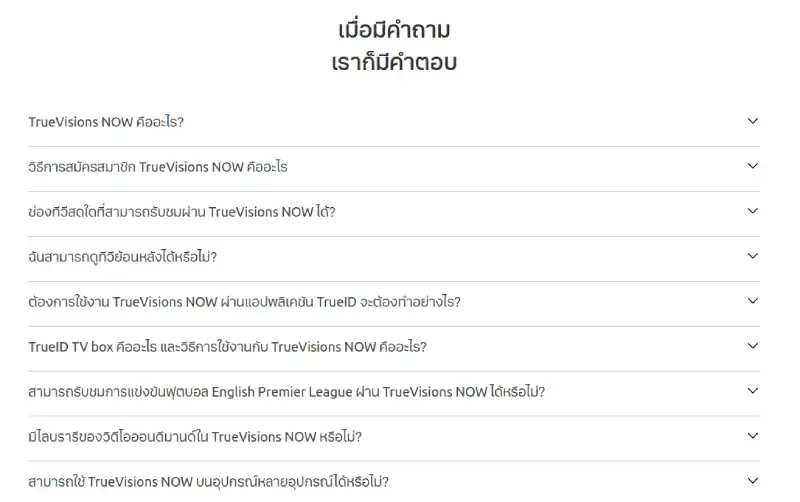Click the question text about using หลายอุปกรณ์
The height and width of the screenshot is (502, 800).
(208, 482)
